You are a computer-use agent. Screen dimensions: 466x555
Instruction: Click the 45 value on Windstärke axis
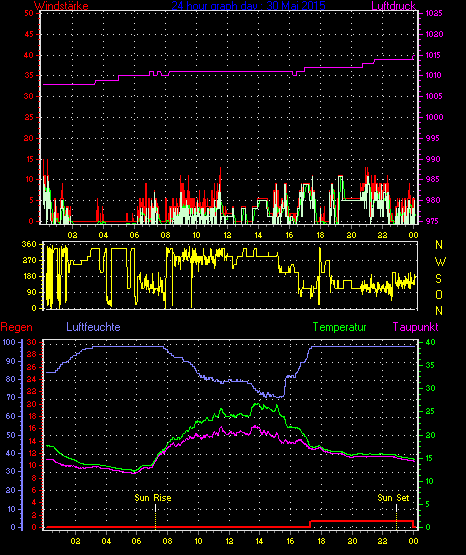pyautogui.click(x=29, y=34)
